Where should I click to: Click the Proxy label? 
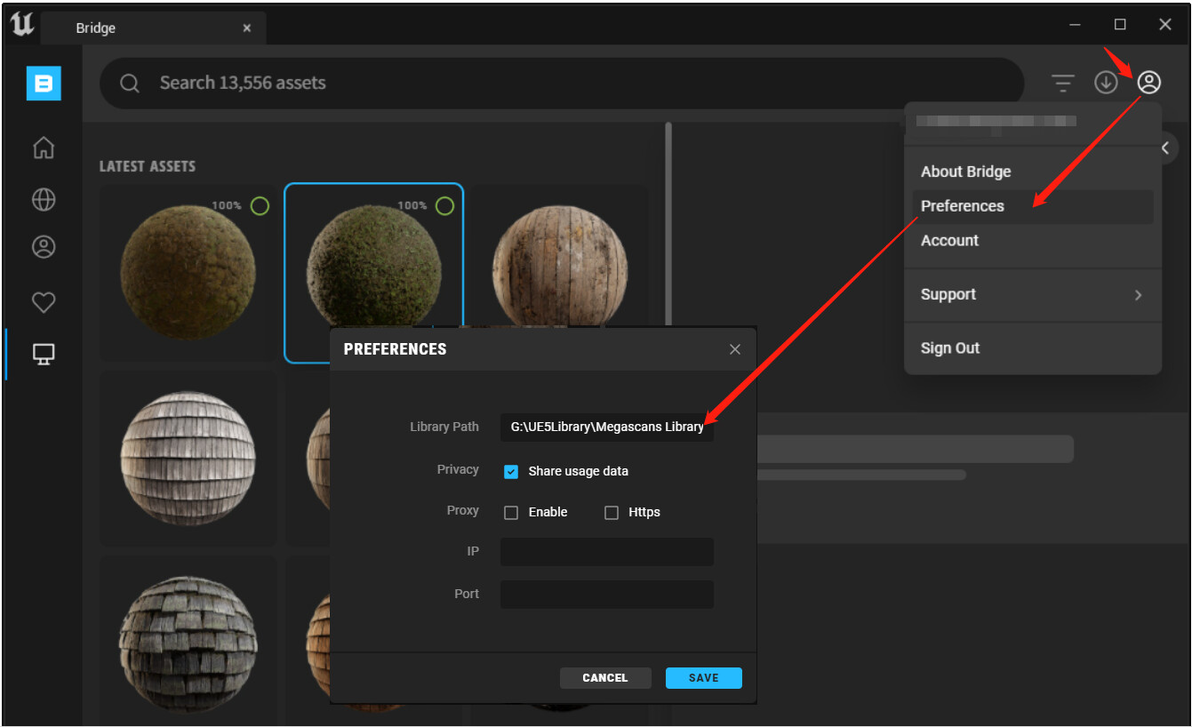tap(462, 510)
